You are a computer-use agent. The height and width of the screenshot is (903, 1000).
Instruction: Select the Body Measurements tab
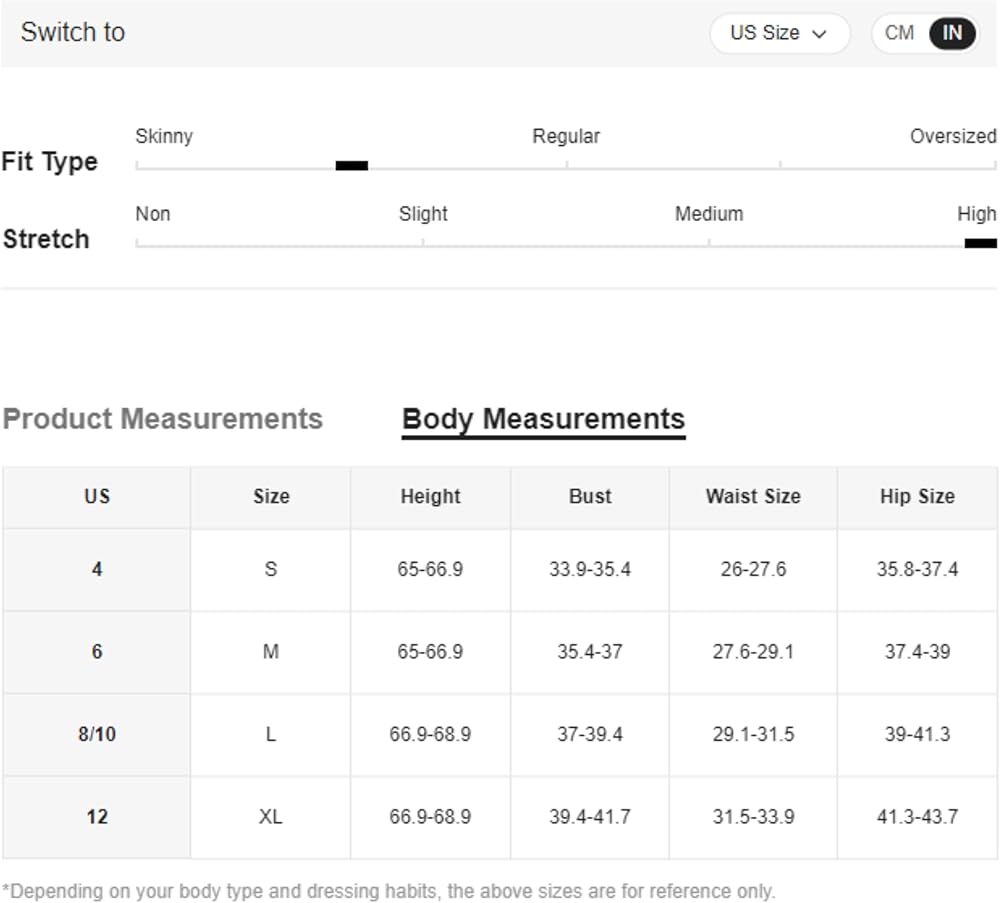(x=543, y=419)
